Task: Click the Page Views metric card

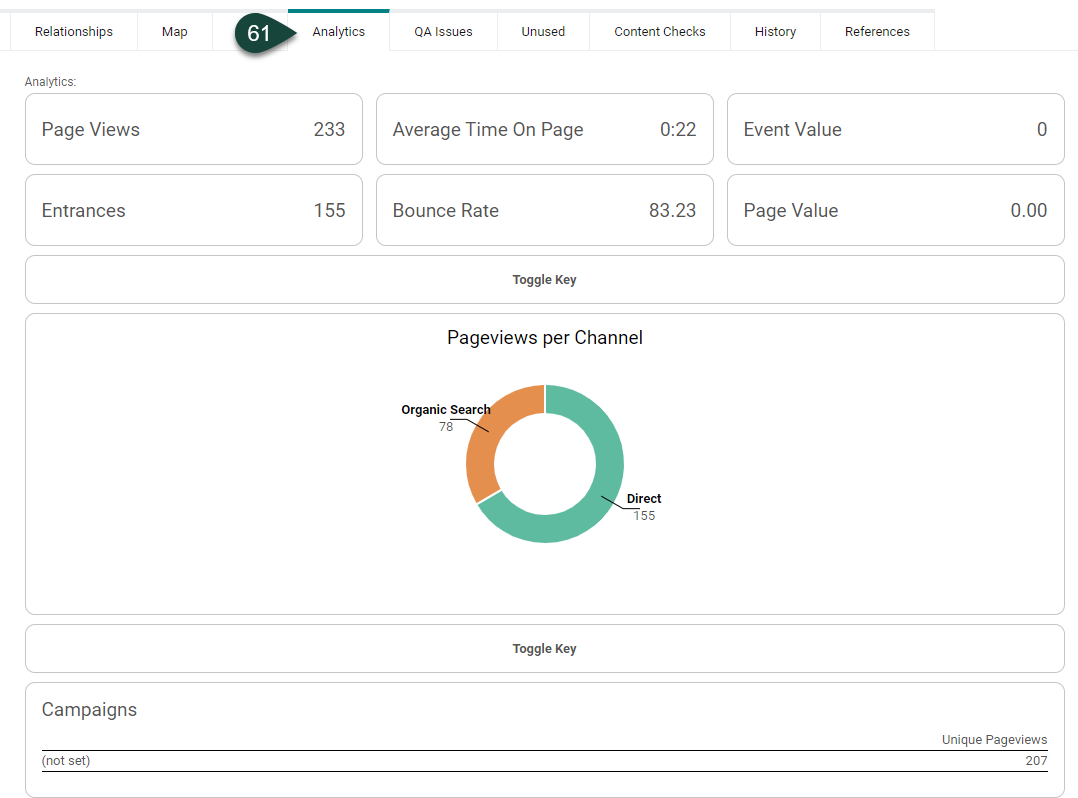Action: pos(193,129)
